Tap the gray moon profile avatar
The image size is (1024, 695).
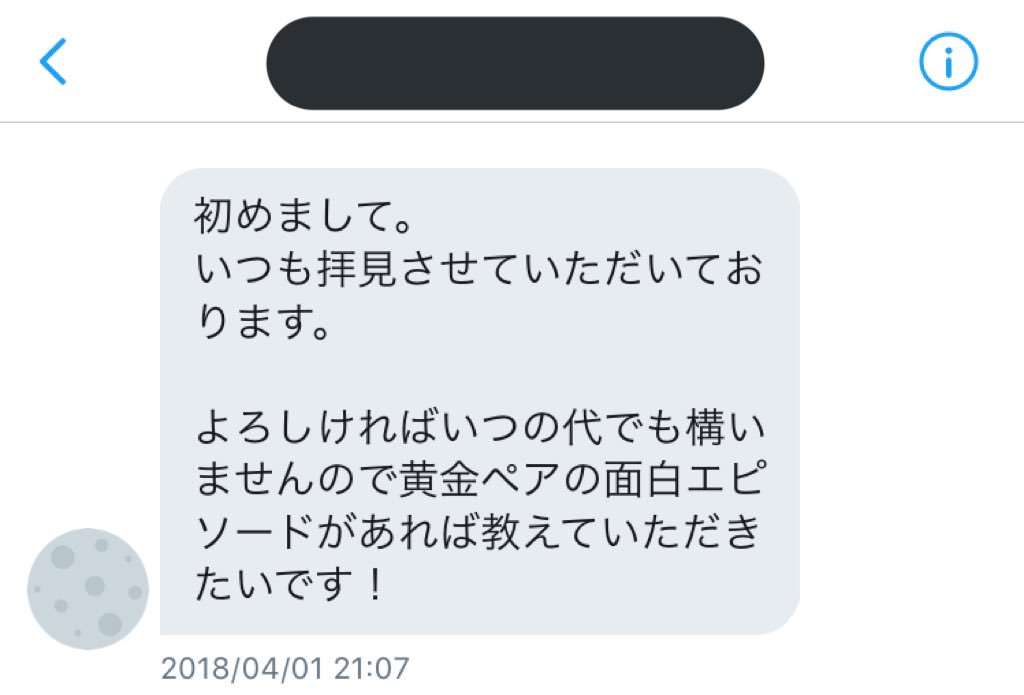(x=88, y=589)
